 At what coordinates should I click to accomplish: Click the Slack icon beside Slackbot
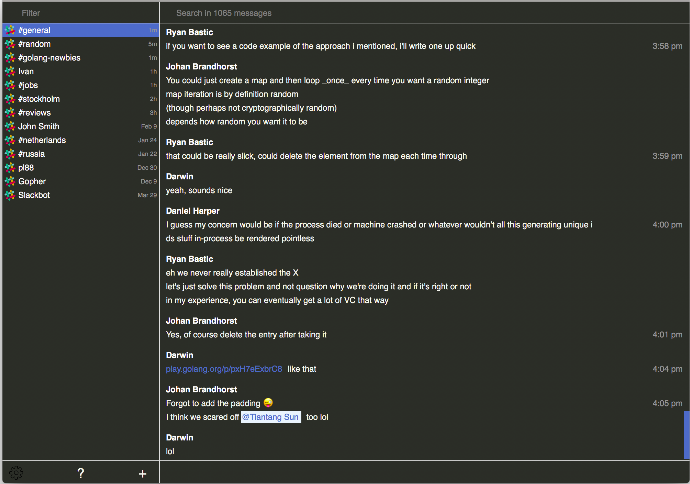10,195
